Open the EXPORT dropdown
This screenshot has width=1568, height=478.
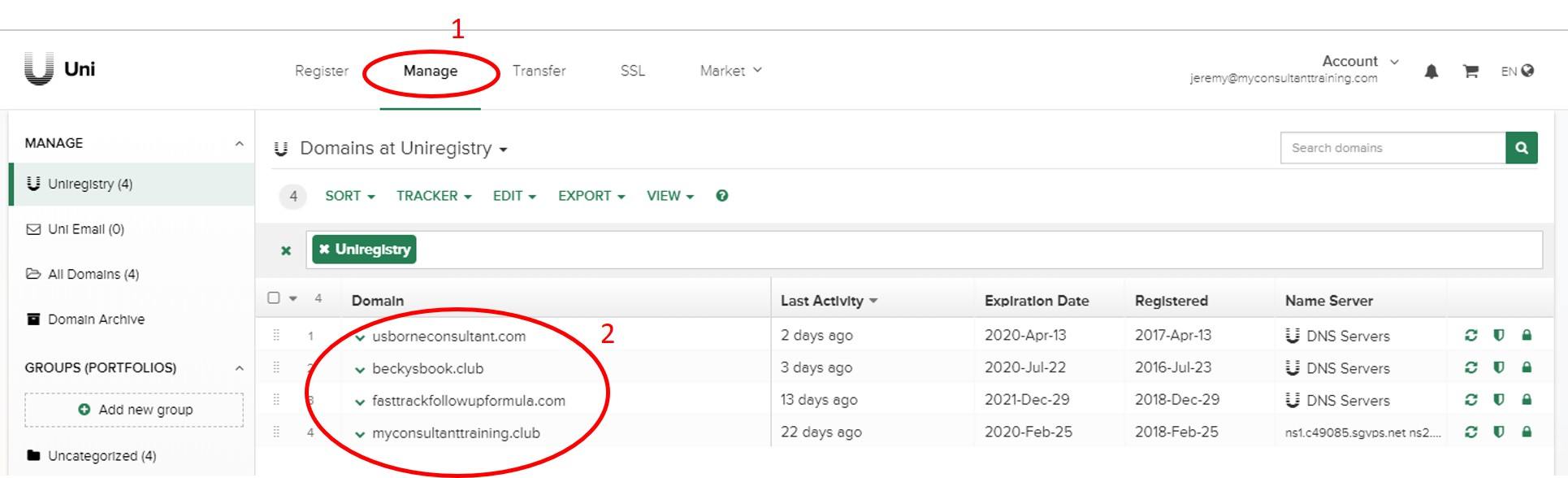click(x=591, y=196)
